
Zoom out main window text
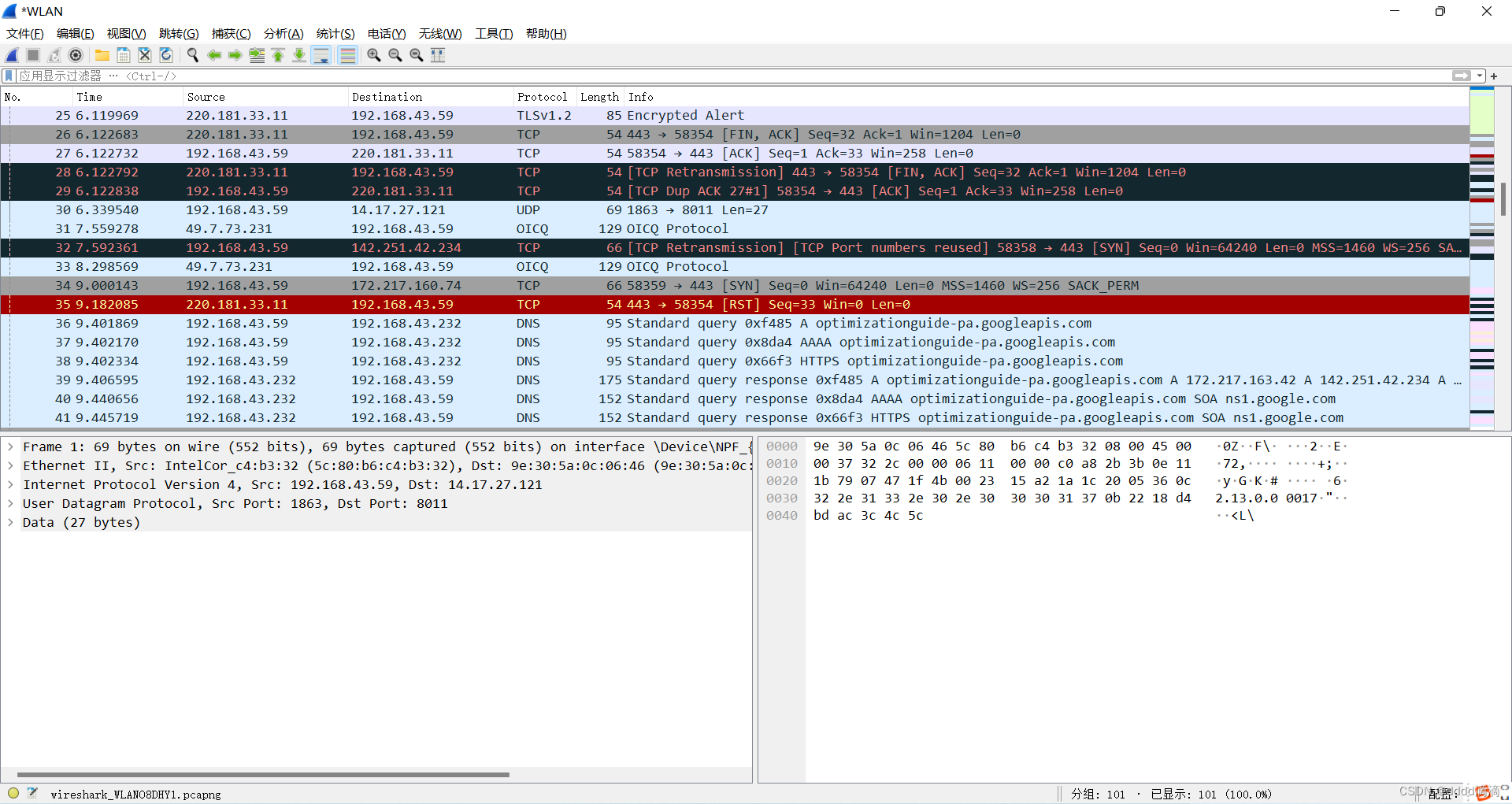point(395,55)
